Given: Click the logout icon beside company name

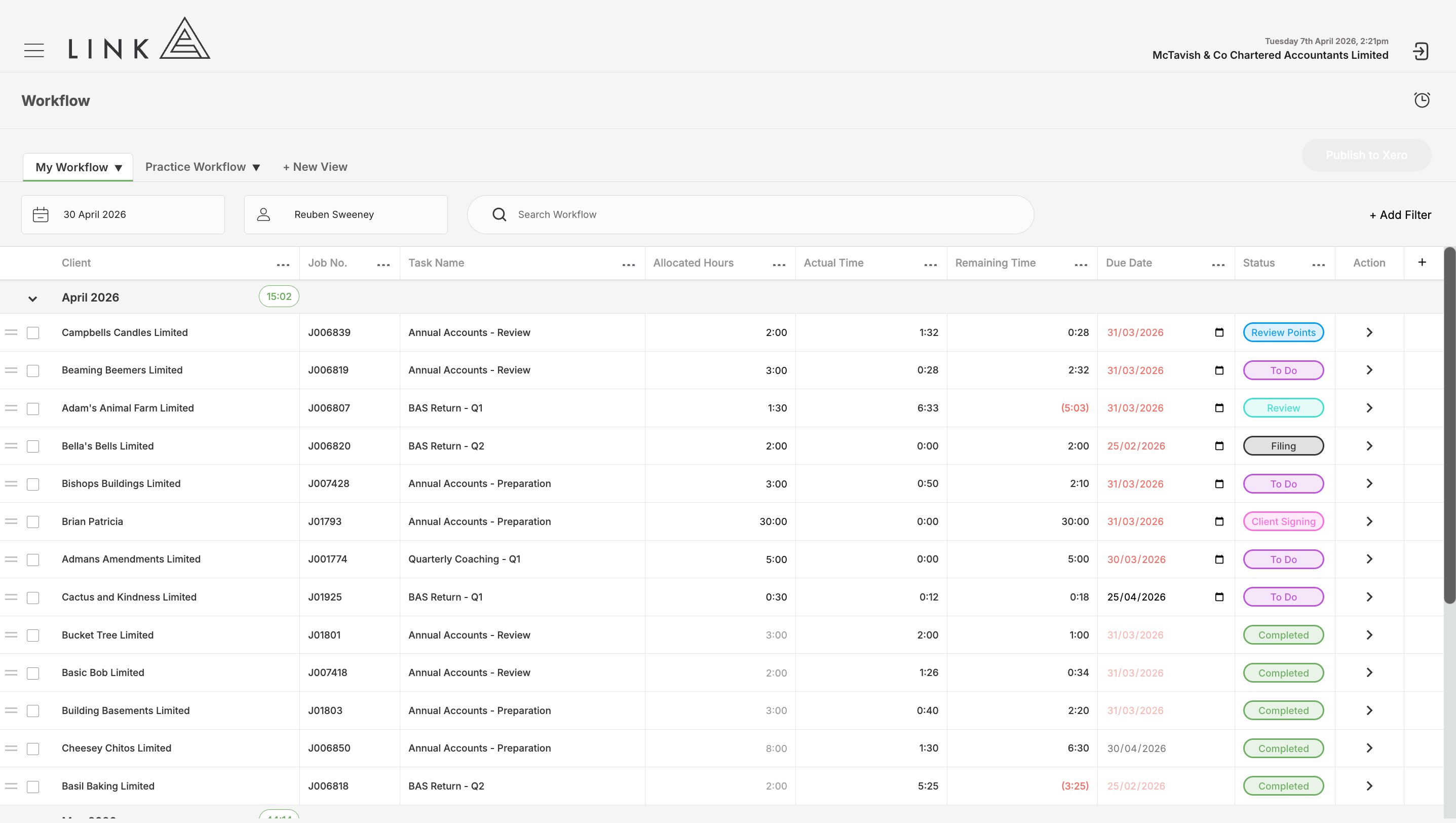Looking at the screenshot, I should tap(1421, 52).
